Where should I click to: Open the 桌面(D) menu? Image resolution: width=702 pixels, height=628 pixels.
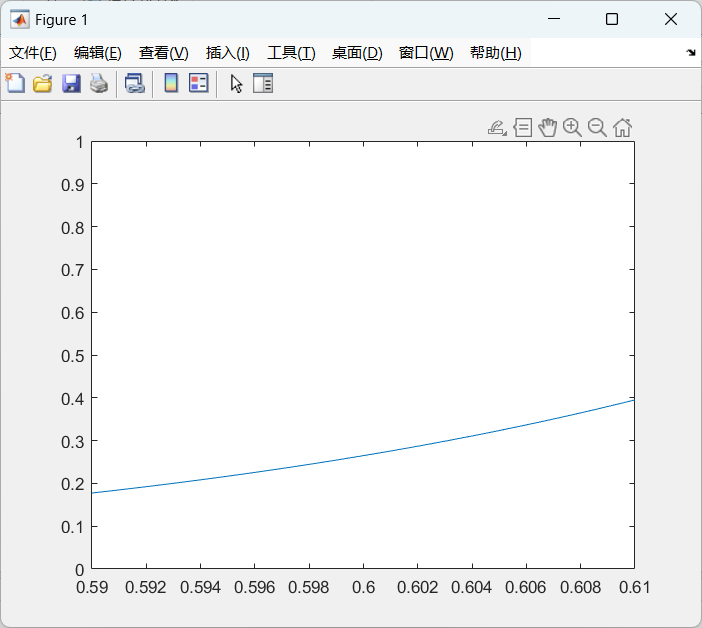pyautogui.click(x=357, y=53)
